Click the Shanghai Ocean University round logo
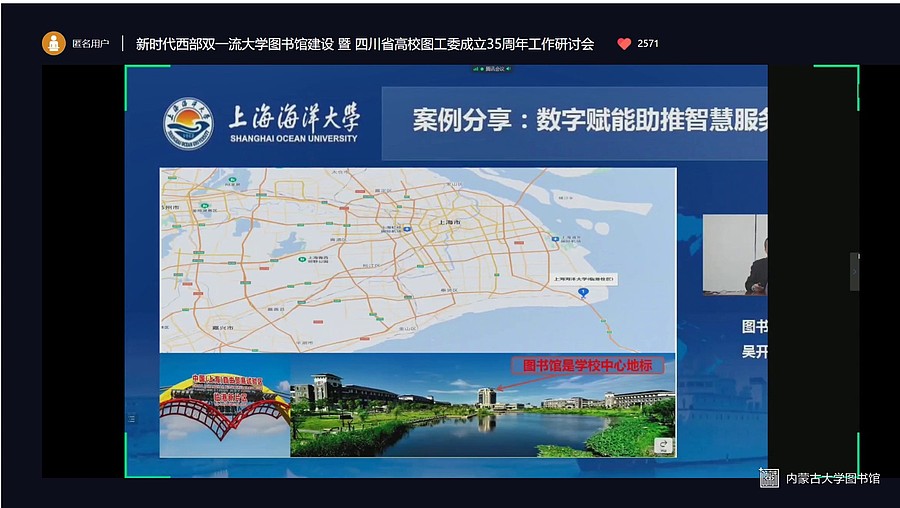The height and width of the screenshot is (508, 900). click(x=188, y=123)
